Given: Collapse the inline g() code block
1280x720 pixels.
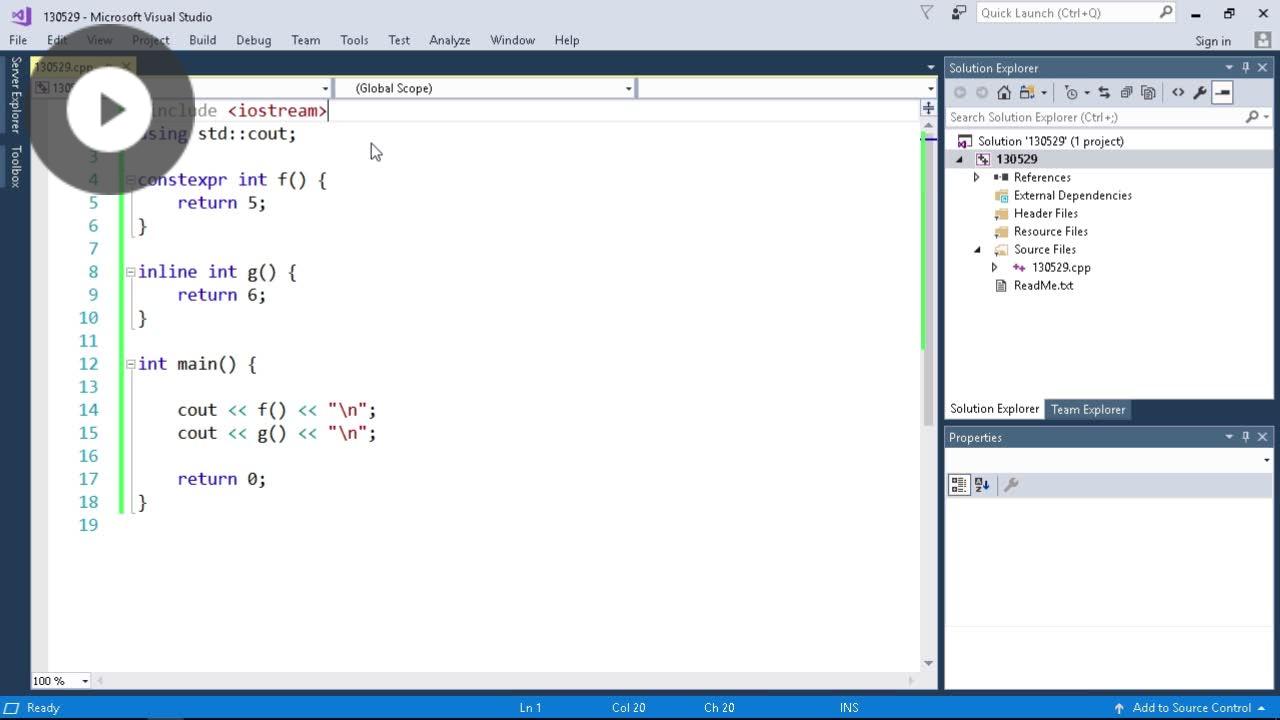Looking at the screenshot, I should [130, 272].
